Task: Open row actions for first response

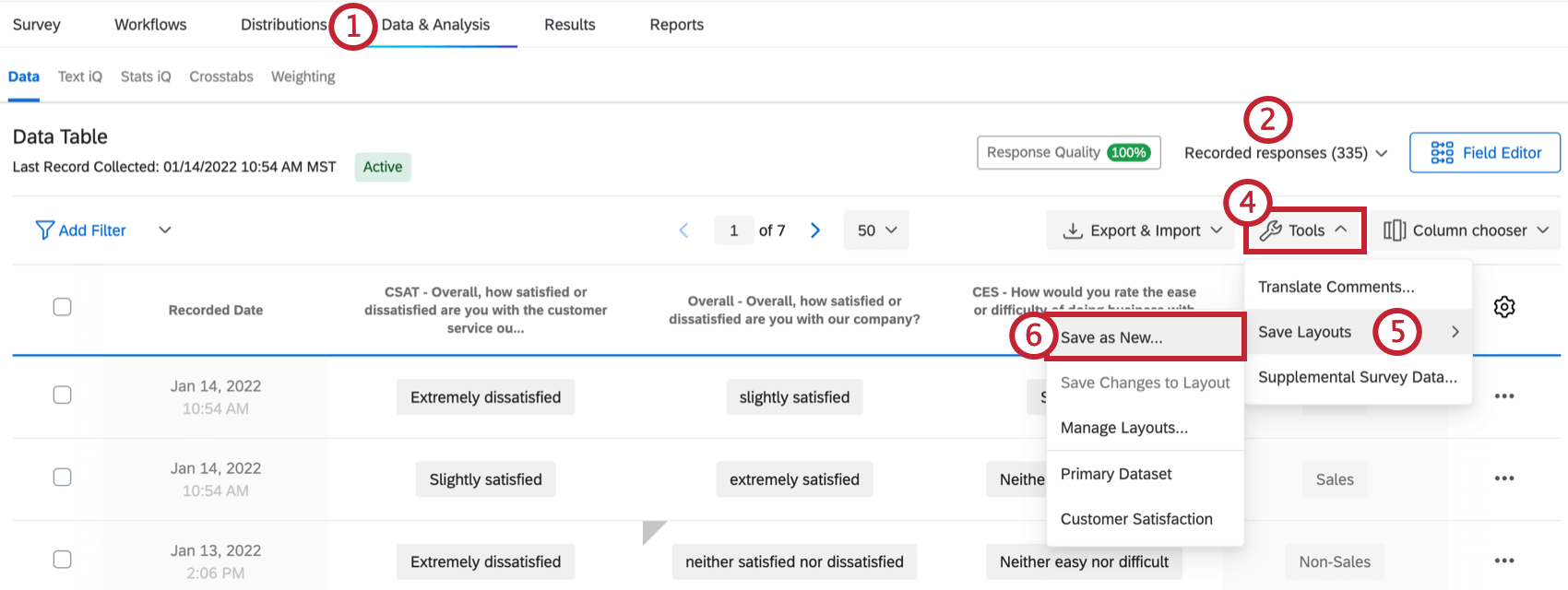Action: point(1503,396)
